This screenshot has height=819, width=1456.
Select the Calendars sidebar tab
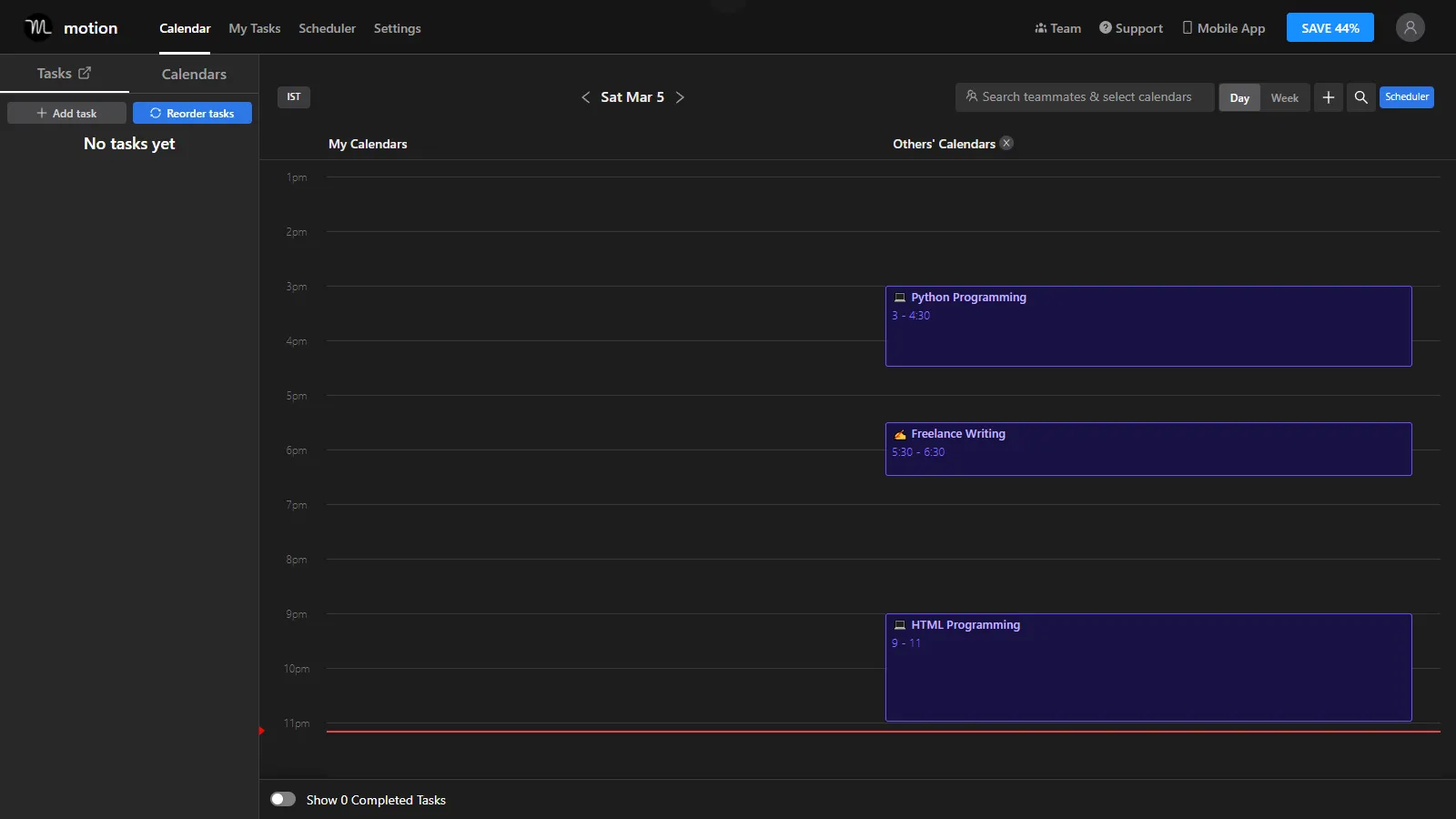tap(194, 74)
